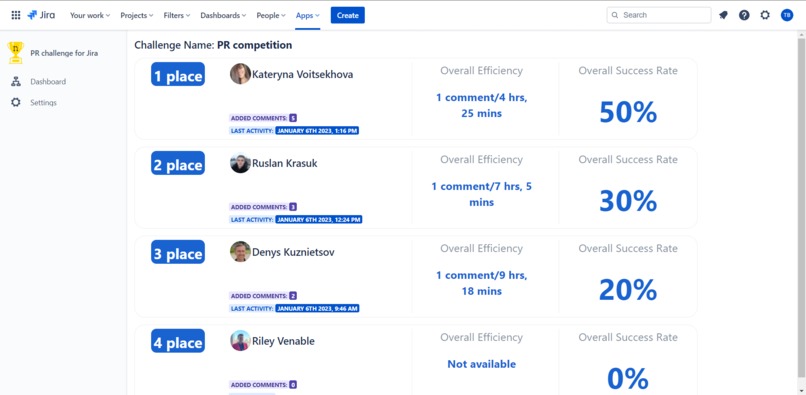Screen dimensions: 806x395
Task: Click the name Riley Venable
Action: (283, 342)
